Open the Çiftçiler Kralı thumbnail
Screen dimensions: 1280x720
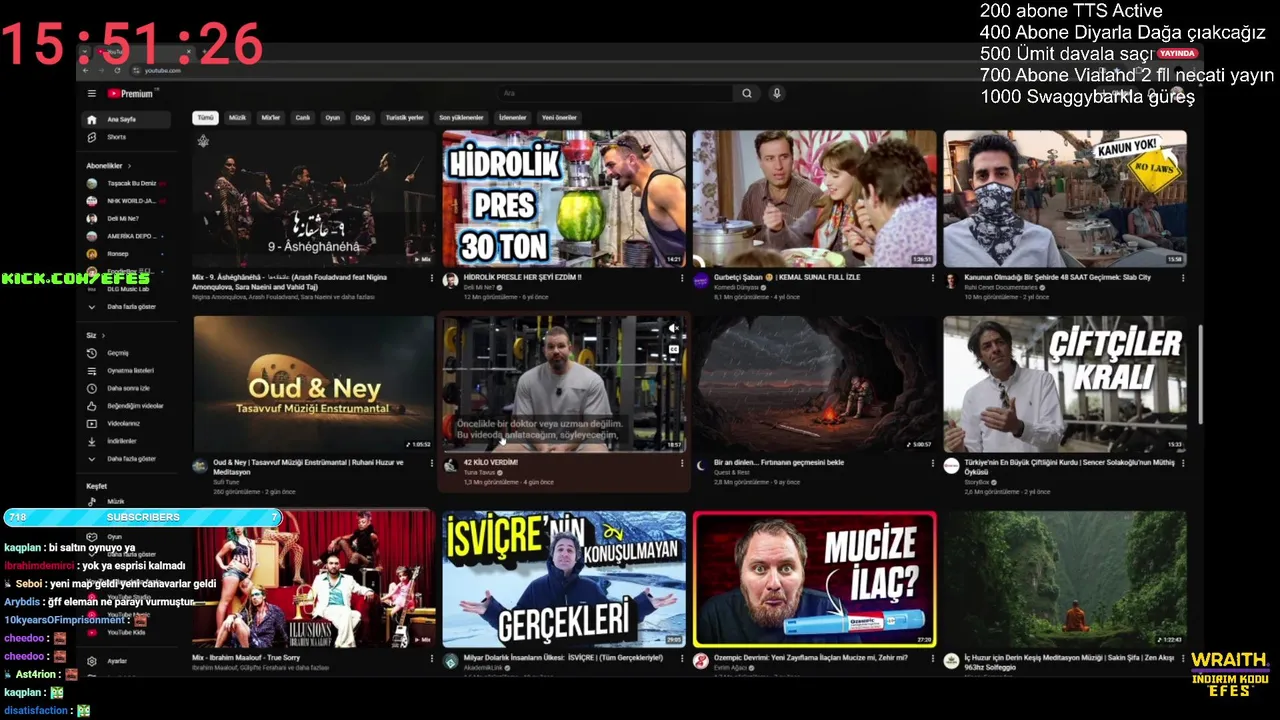(x=1065, y=384)
